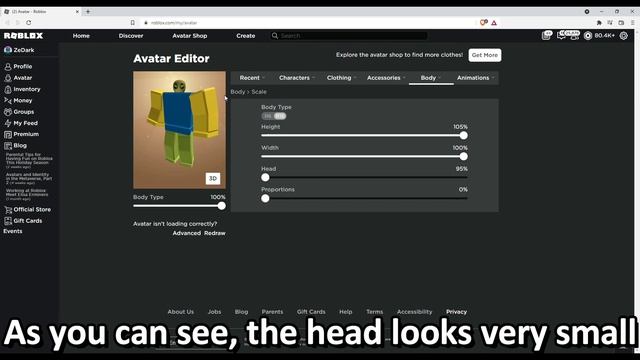Open the Help footer link
The height and width of the screenshot is (360, 640).
pos(345,312)
